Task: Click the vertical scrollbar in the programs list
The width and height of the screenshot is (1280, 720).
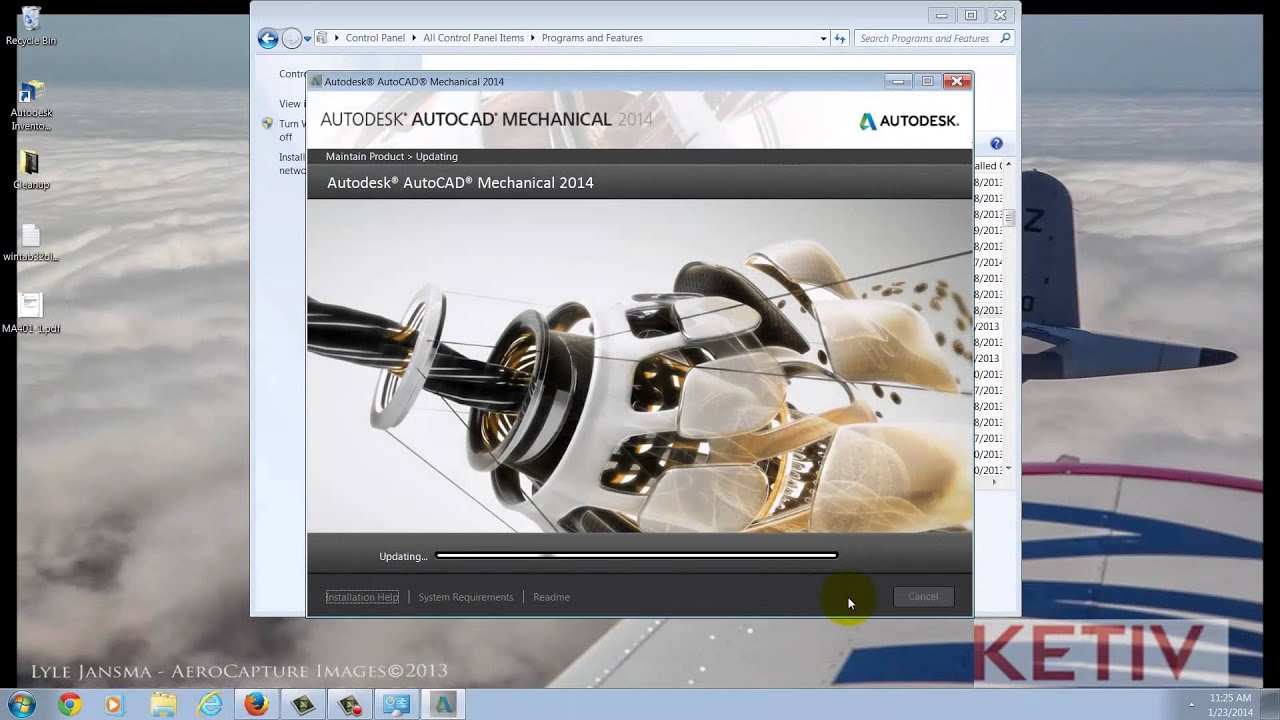Action: [x=1009, y=217]
